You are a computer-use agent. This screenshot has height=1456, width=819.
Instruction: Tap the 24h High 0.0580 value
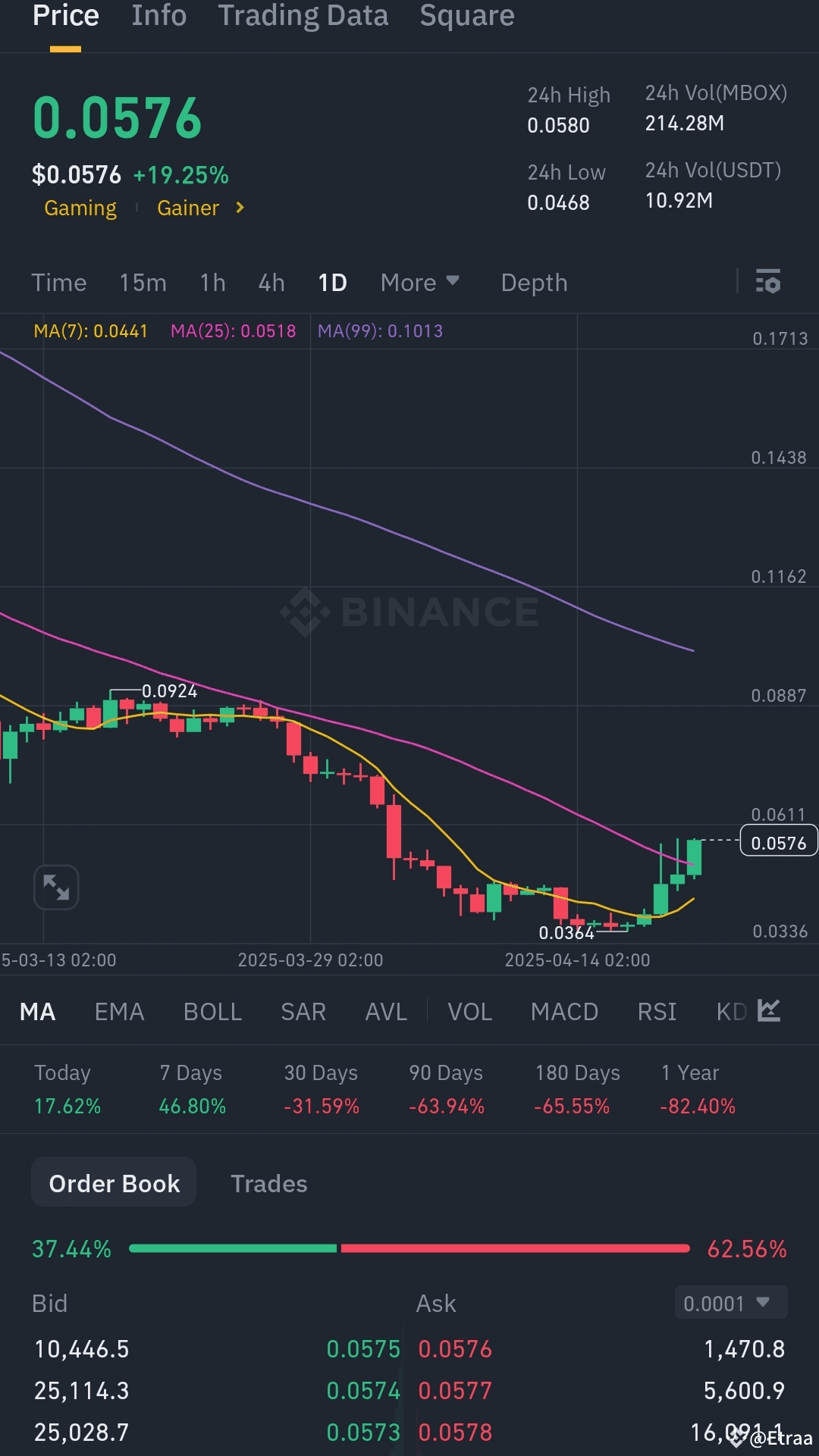tap(558, 126)
